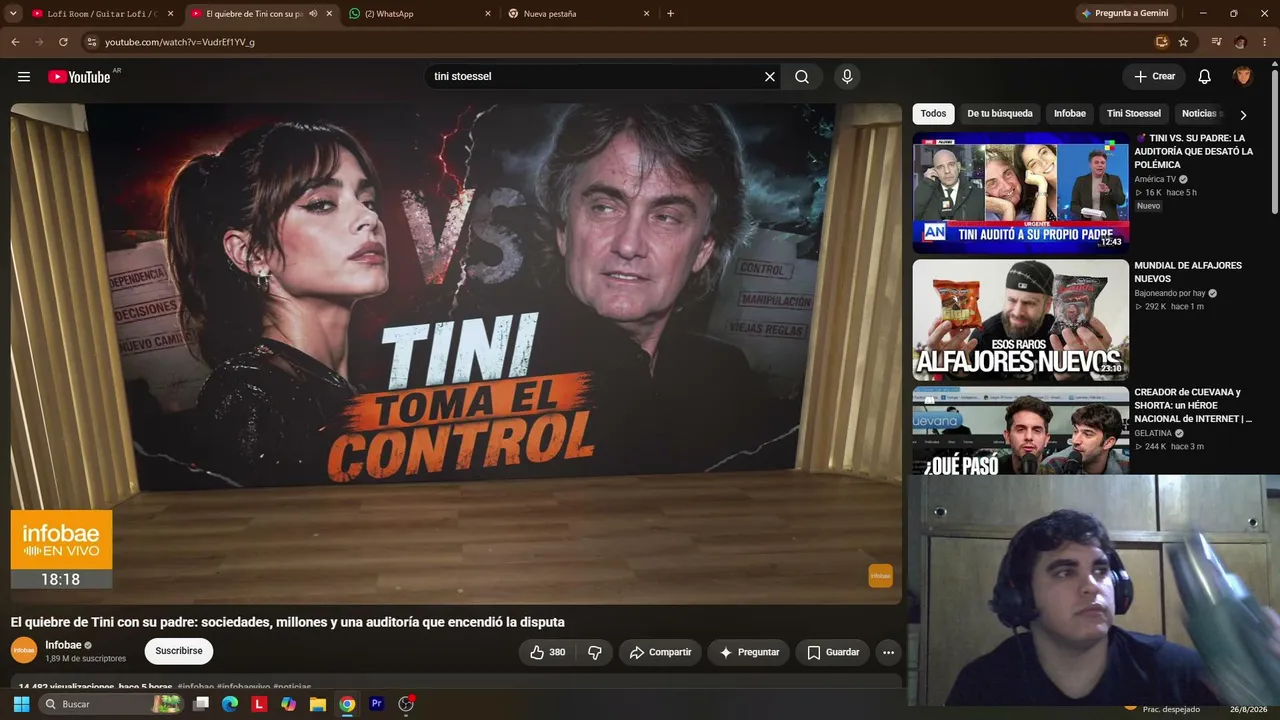Click the video player to pause
The image size is (1280, 720).
point(456,353)
